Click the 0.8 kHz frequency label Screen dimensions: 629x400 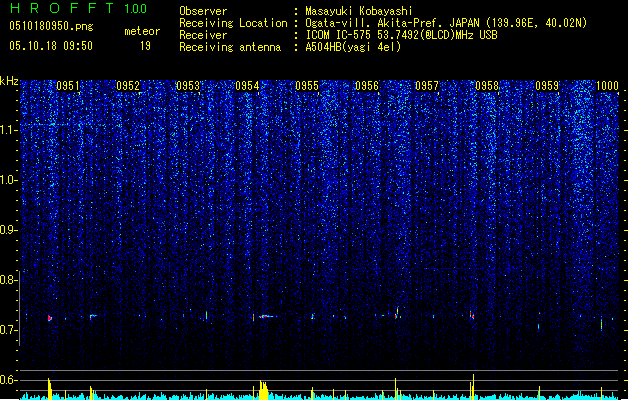[x=7, y=280]
